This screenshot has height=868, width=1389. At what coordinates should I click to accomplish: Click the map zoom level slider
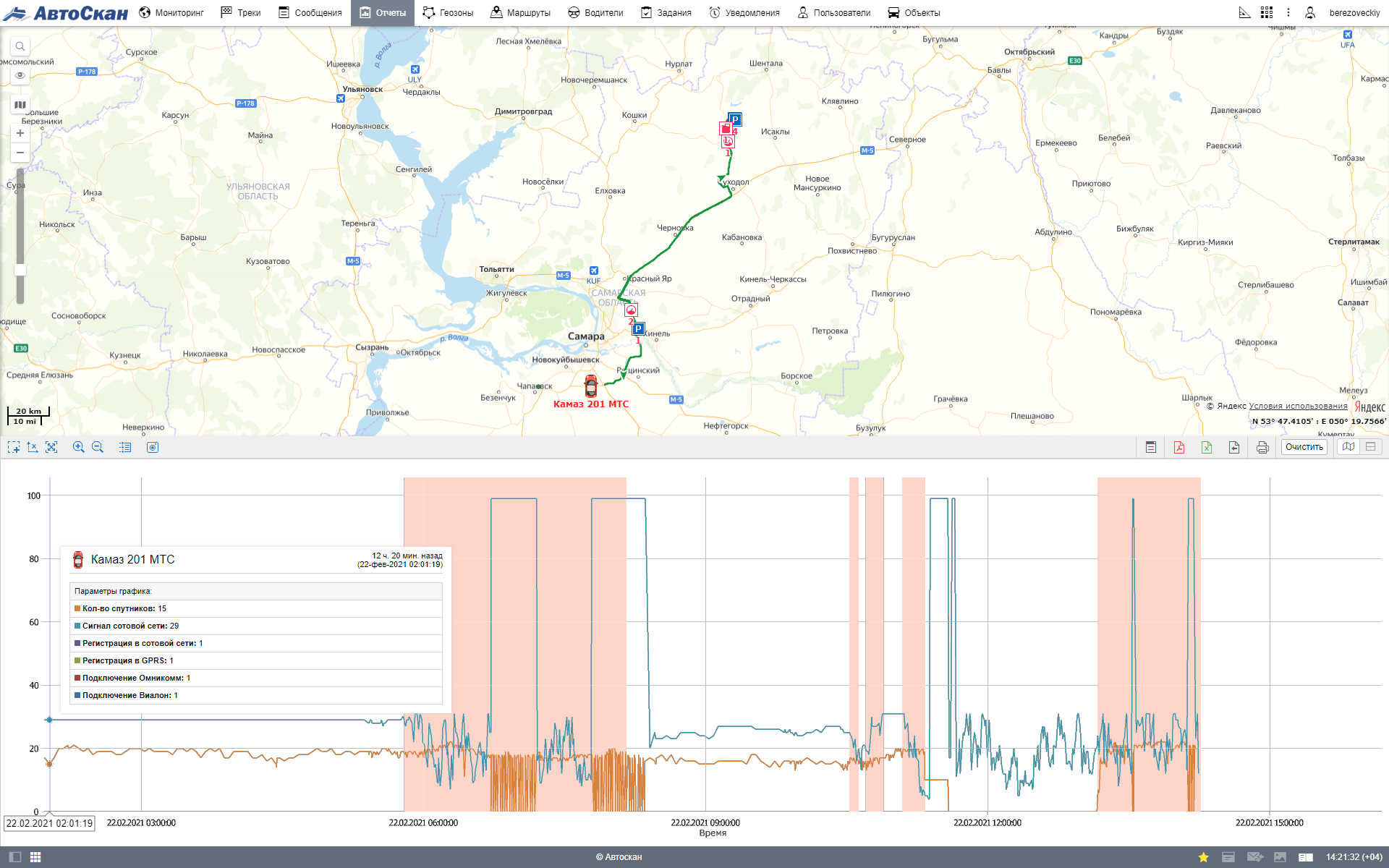point(20,269)
